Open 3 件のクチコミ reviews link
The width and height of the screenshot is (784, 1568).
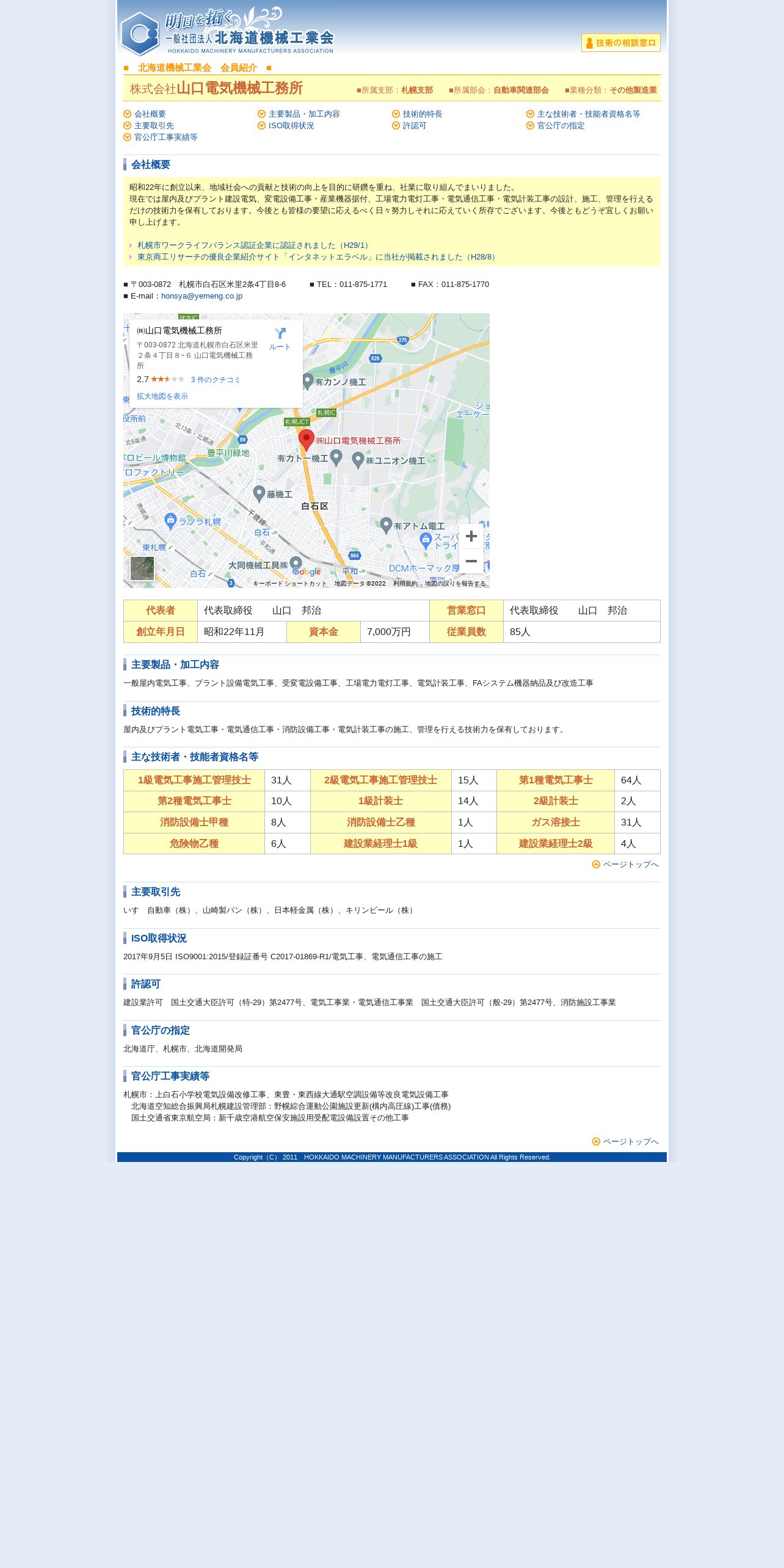pos(216,380)
